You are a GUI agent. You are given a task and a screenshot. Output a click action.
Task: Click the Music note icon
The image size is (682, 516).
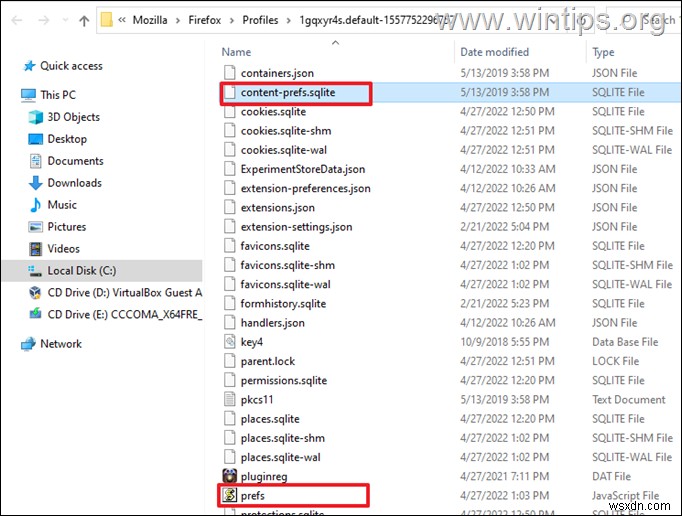pyautogui.click(x=36, y=205)
